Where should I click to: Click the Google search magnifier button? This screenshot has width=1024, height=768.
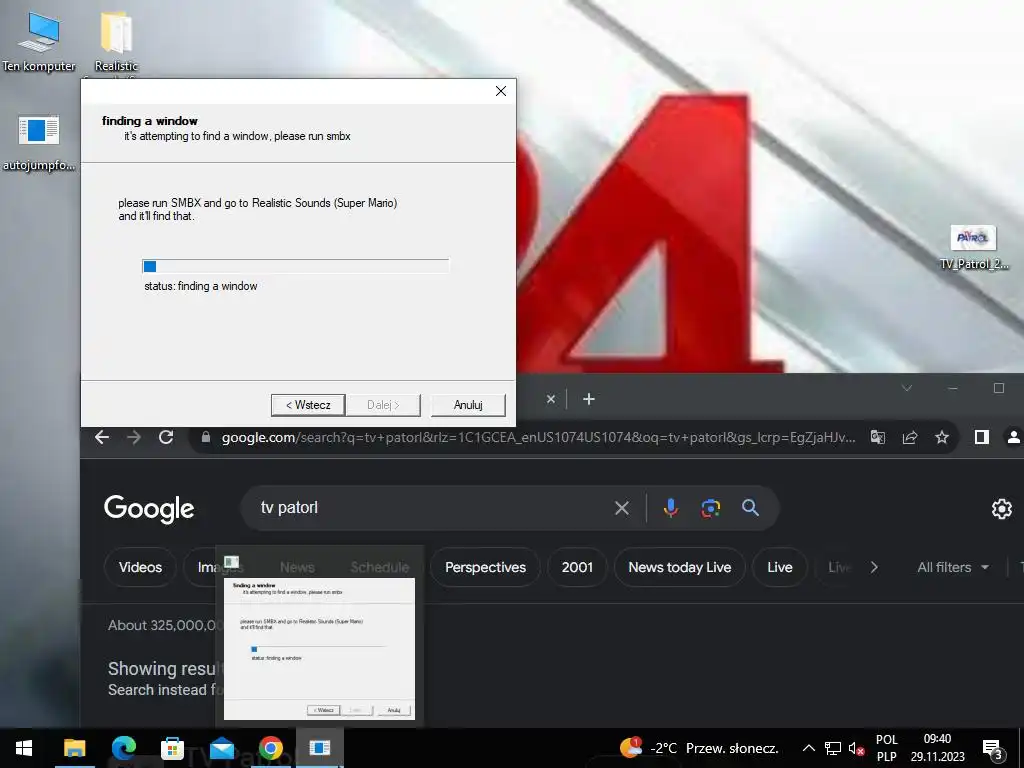750,507
